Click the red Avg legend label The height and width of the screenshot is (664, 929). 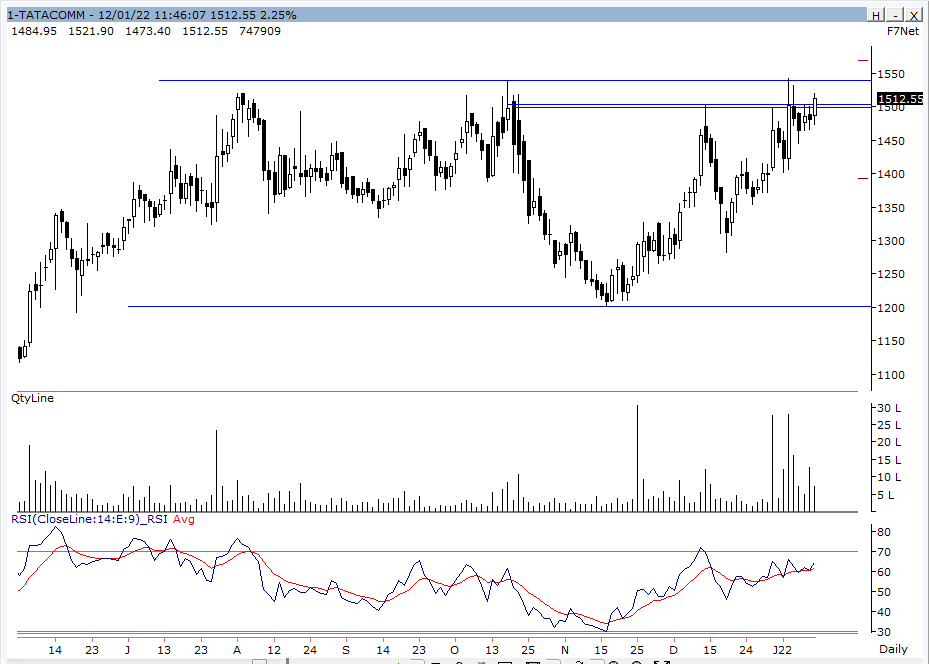click(x=183, y=519)
